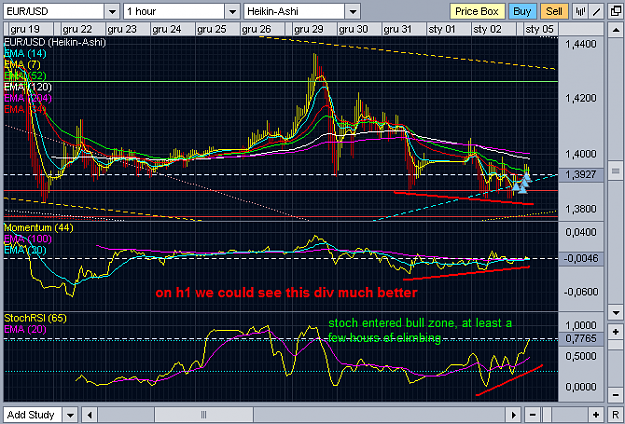Click the green stoch bull zone annotation
This screenshot has width=625, height=424.
[420, 330]
